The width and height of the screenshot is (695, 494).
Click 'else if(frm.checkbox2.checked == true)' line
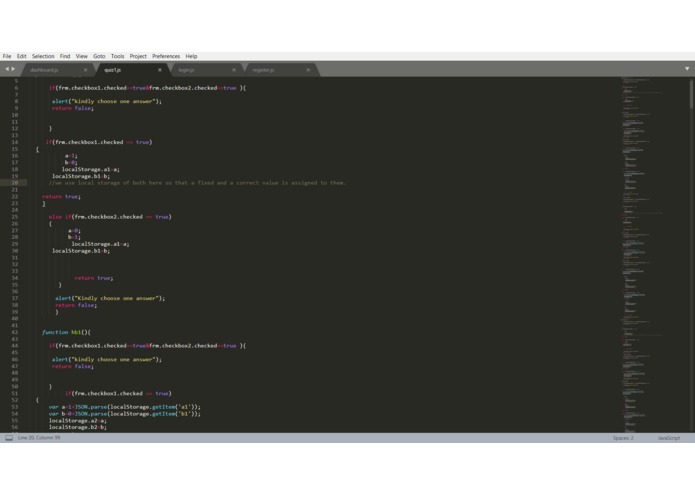(x=110, y=217)
